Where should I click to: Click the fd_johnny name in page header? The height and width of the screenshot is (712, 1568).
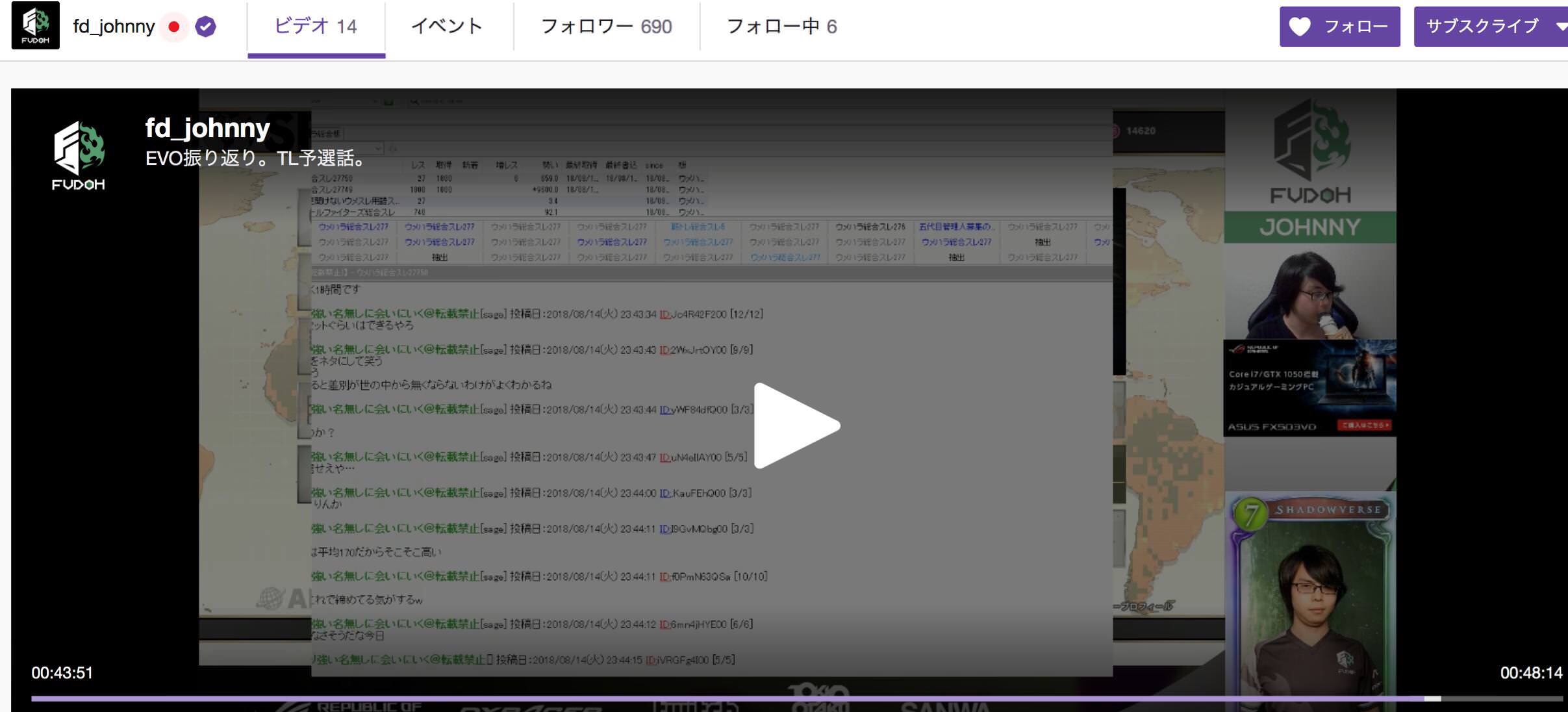tap(114, 27)
